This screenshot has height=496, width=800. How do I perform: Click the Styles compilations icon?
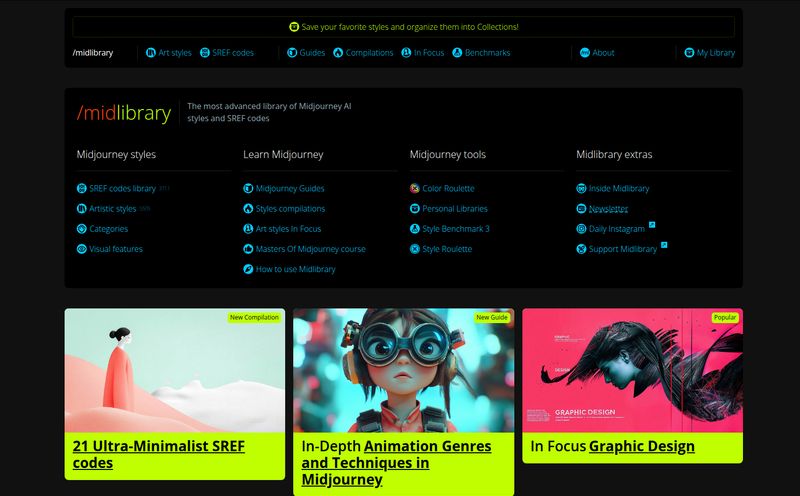248,209
